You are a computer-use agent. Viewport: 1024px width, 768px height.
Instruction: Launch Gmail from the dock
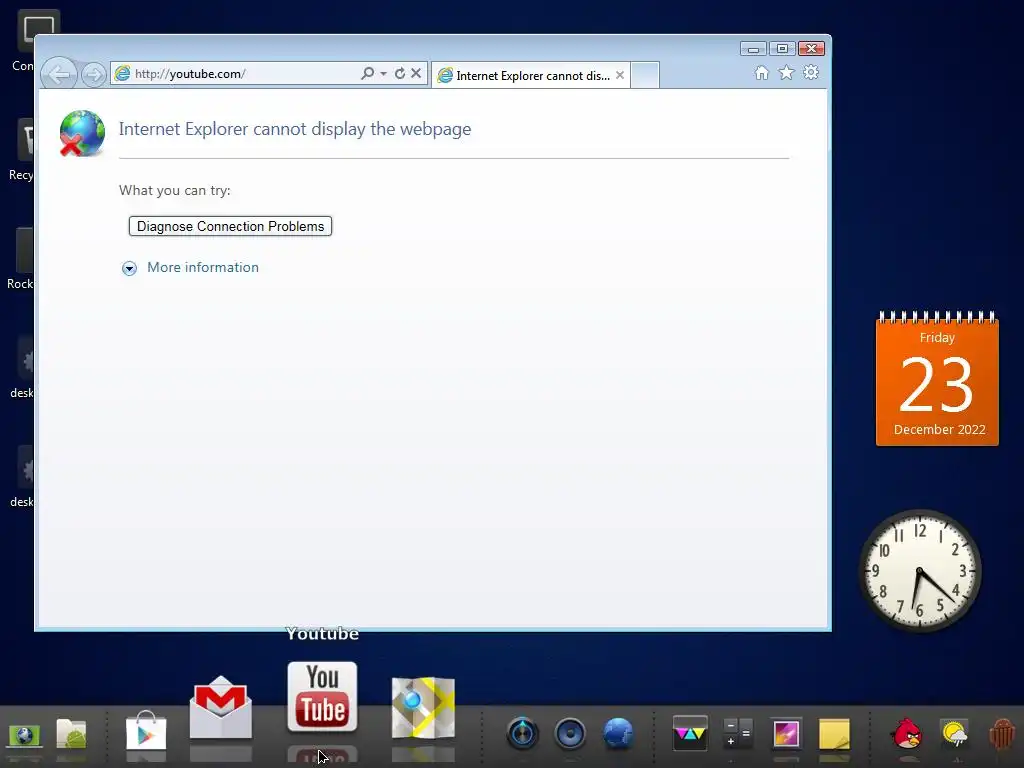click(x=221, y=707)
